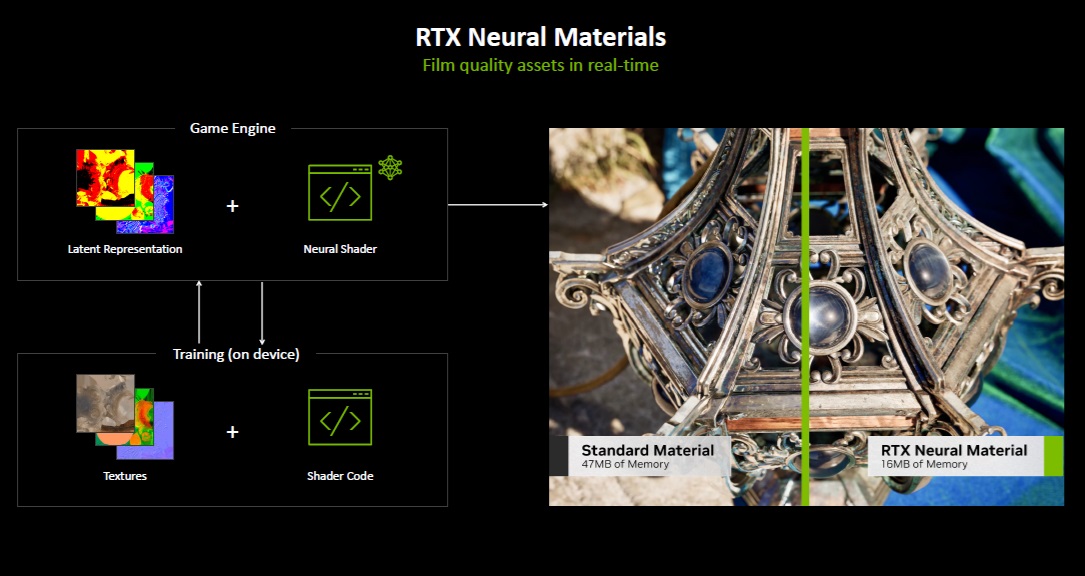Click the downward arrow between the boxes

click(262, 313)
